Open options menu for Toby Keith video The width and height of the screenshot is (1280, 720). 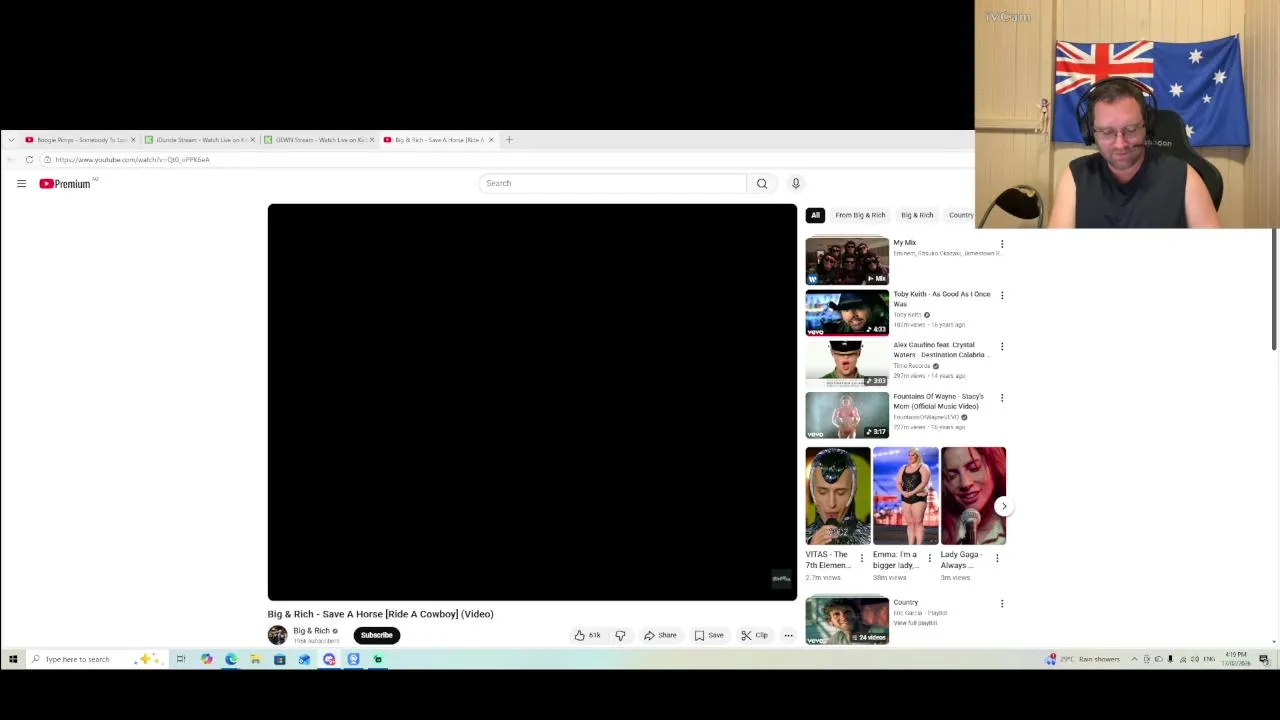(1002, 295)
